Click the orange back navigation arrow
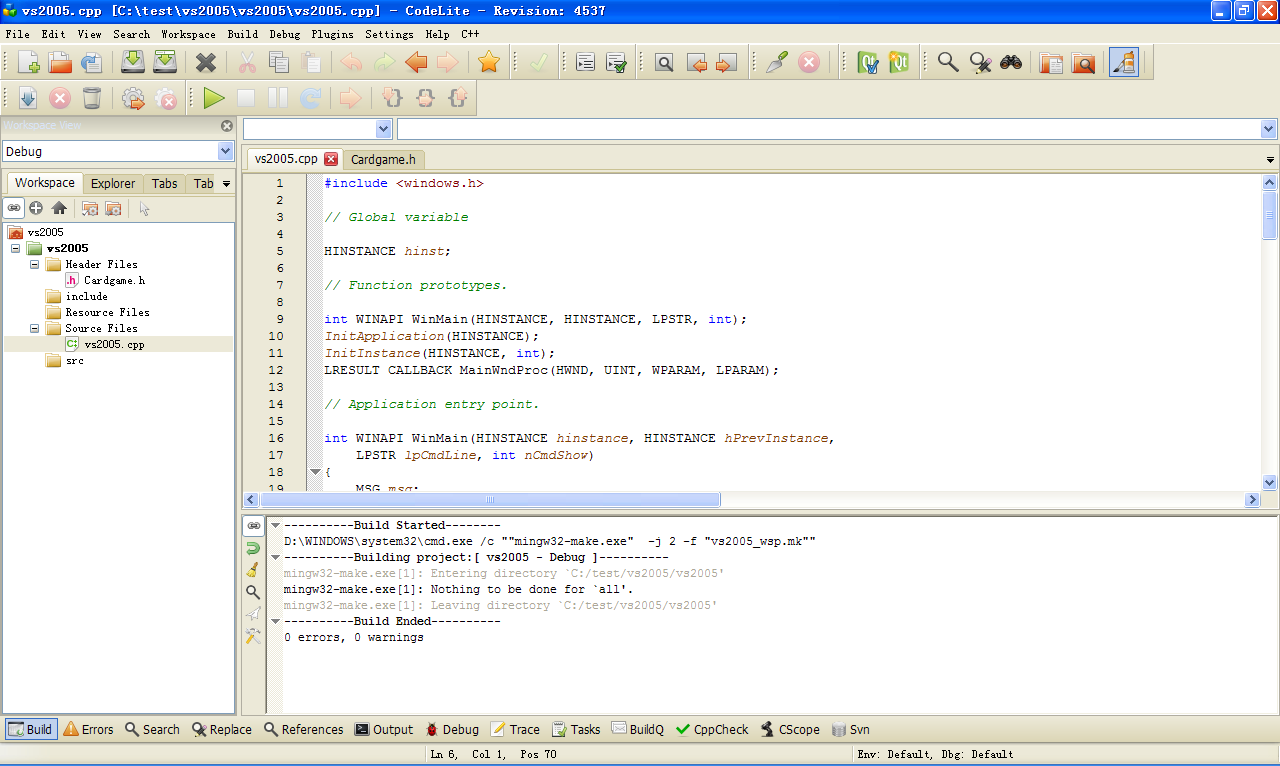The image size is (1280, 766). pos(416,62)
